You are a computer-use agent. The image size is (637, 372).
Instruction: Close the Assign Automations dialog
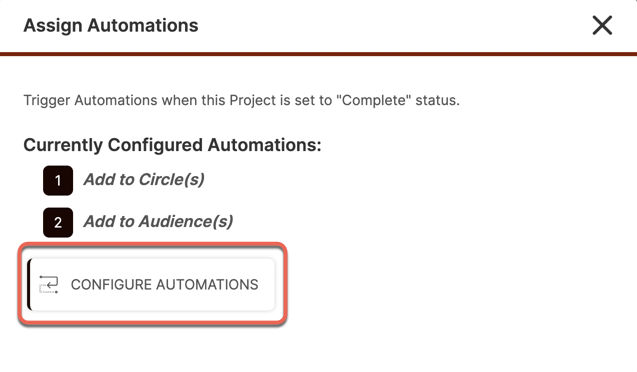602,26
